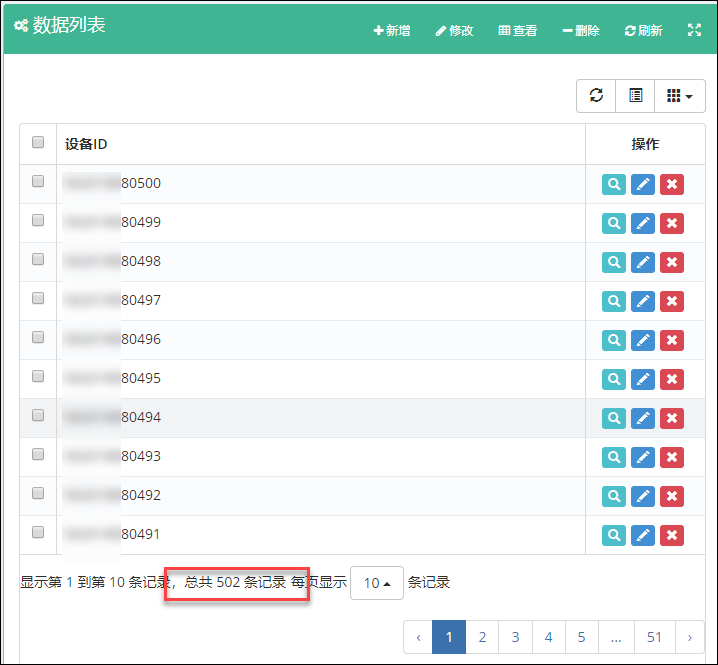The width and height of the screenshot is (718, 665).
Task: Go to previous page with left chevron
Action: (x=418, y=637)
